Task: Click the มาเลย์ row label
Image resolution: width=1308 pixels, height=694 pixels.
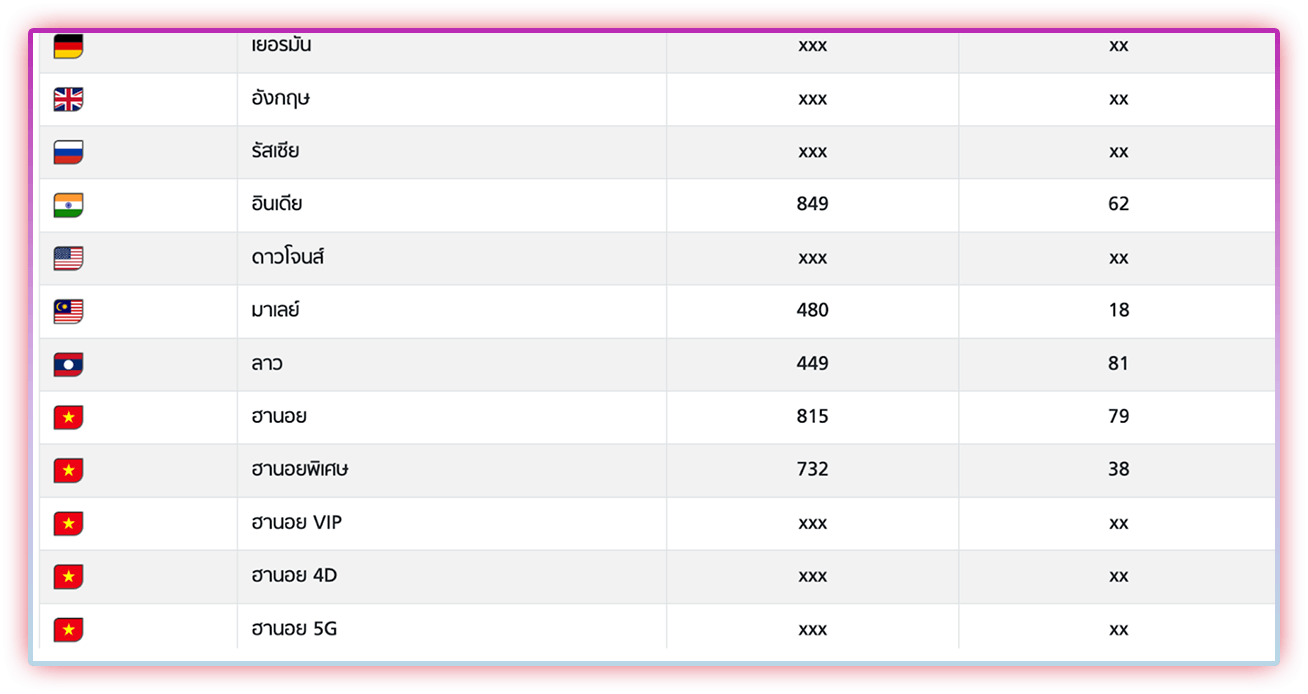Action: pos(275,310)
